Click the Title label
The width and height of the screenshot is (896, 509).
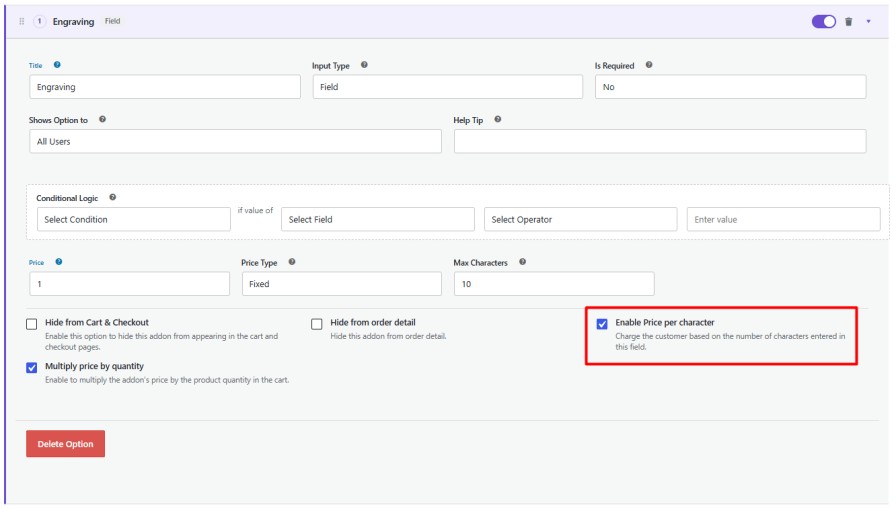[35, 66]
